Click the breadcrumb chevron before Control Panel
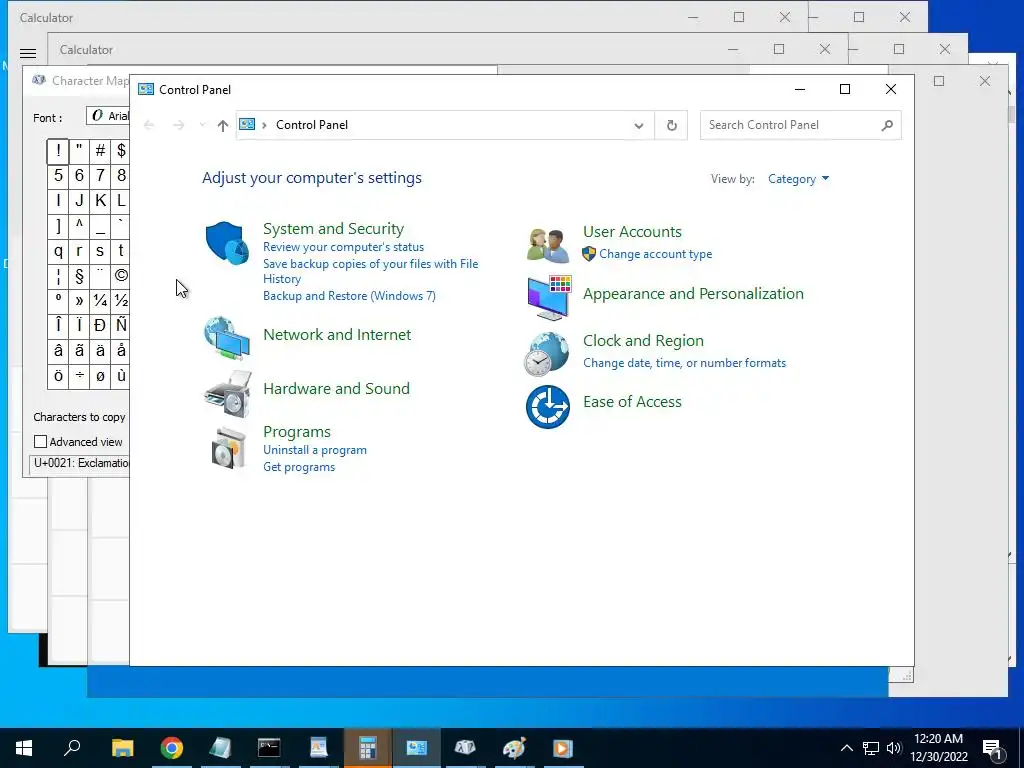 tap(264, 125)
